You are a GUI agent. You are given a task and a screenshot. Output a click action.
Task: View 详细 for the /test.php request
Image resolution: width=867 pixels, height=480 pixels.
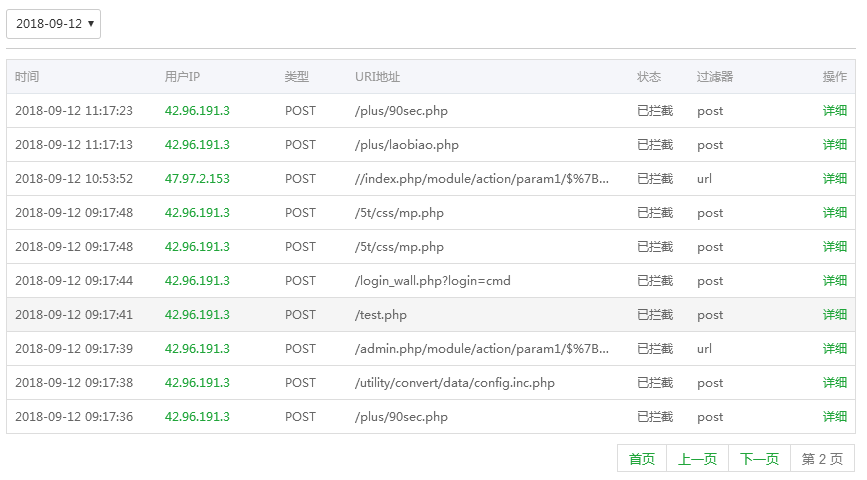pyautogui.click(x=834, y=315)
